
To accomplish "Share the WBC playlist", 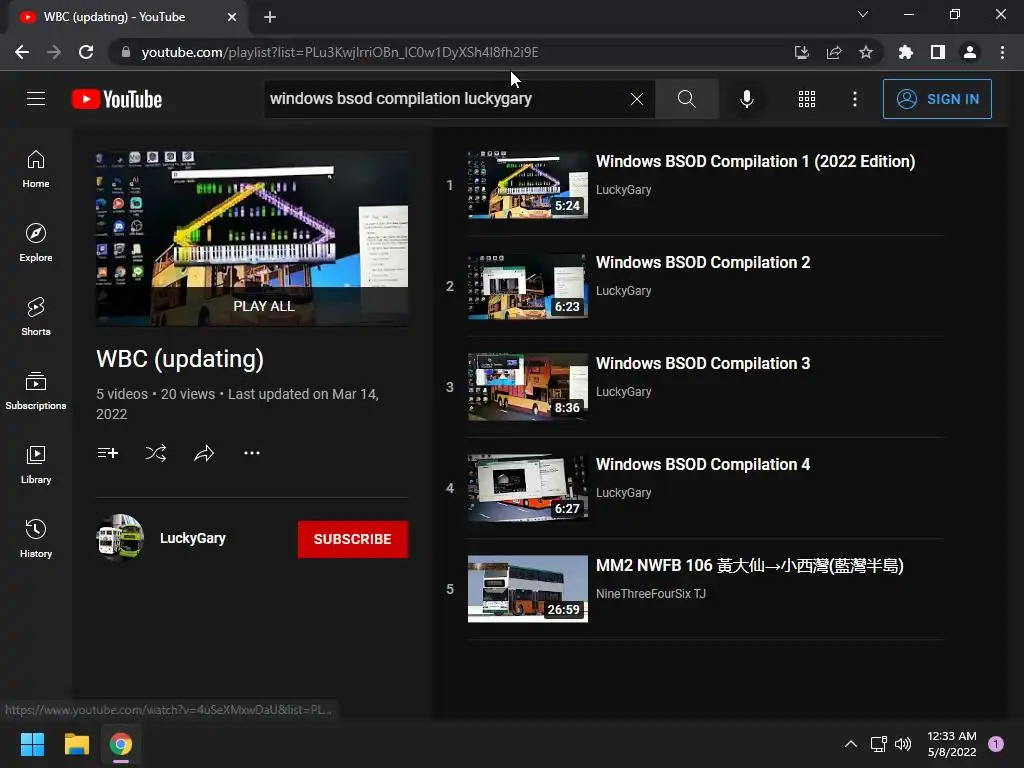I will pyautogui.click(x=204, y=453).
